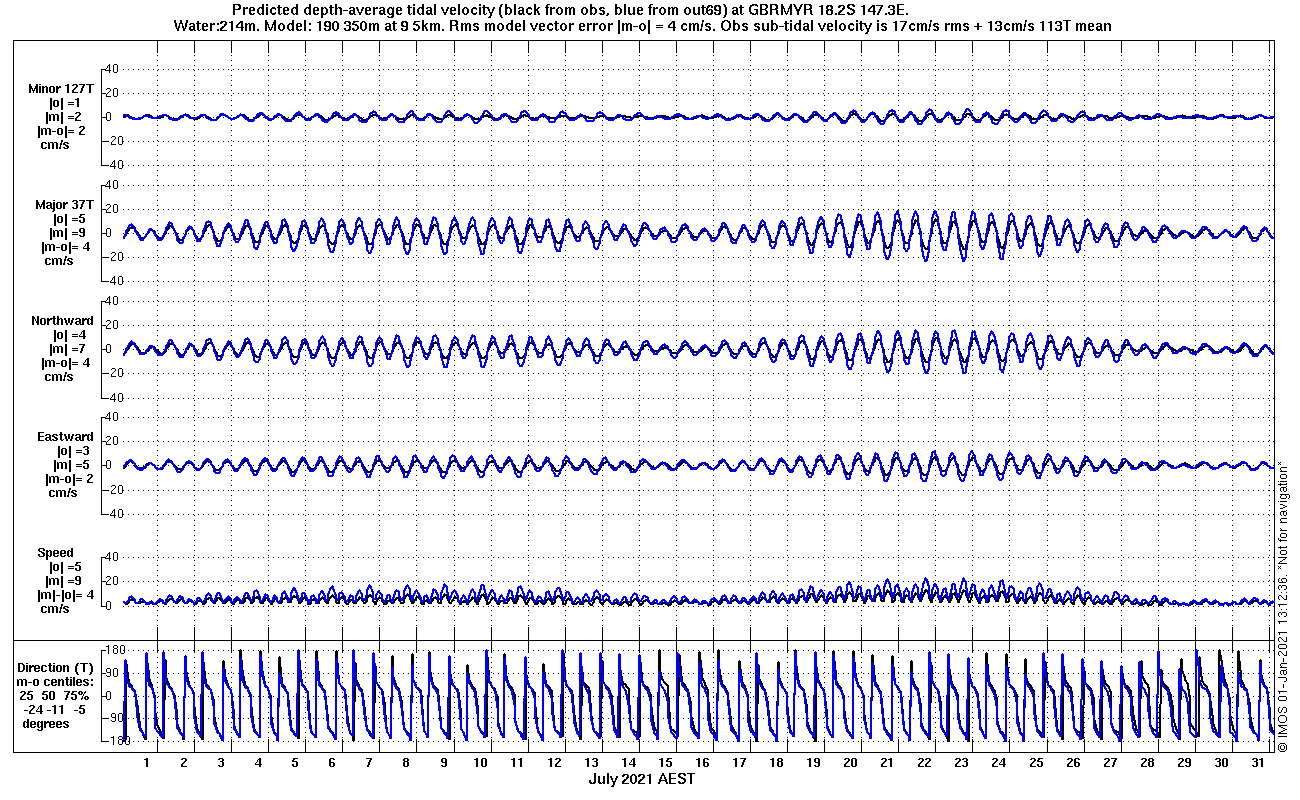Click day '11' on the x-axis
Viewport: 1300px width, 800px height.
pos(517,763)
